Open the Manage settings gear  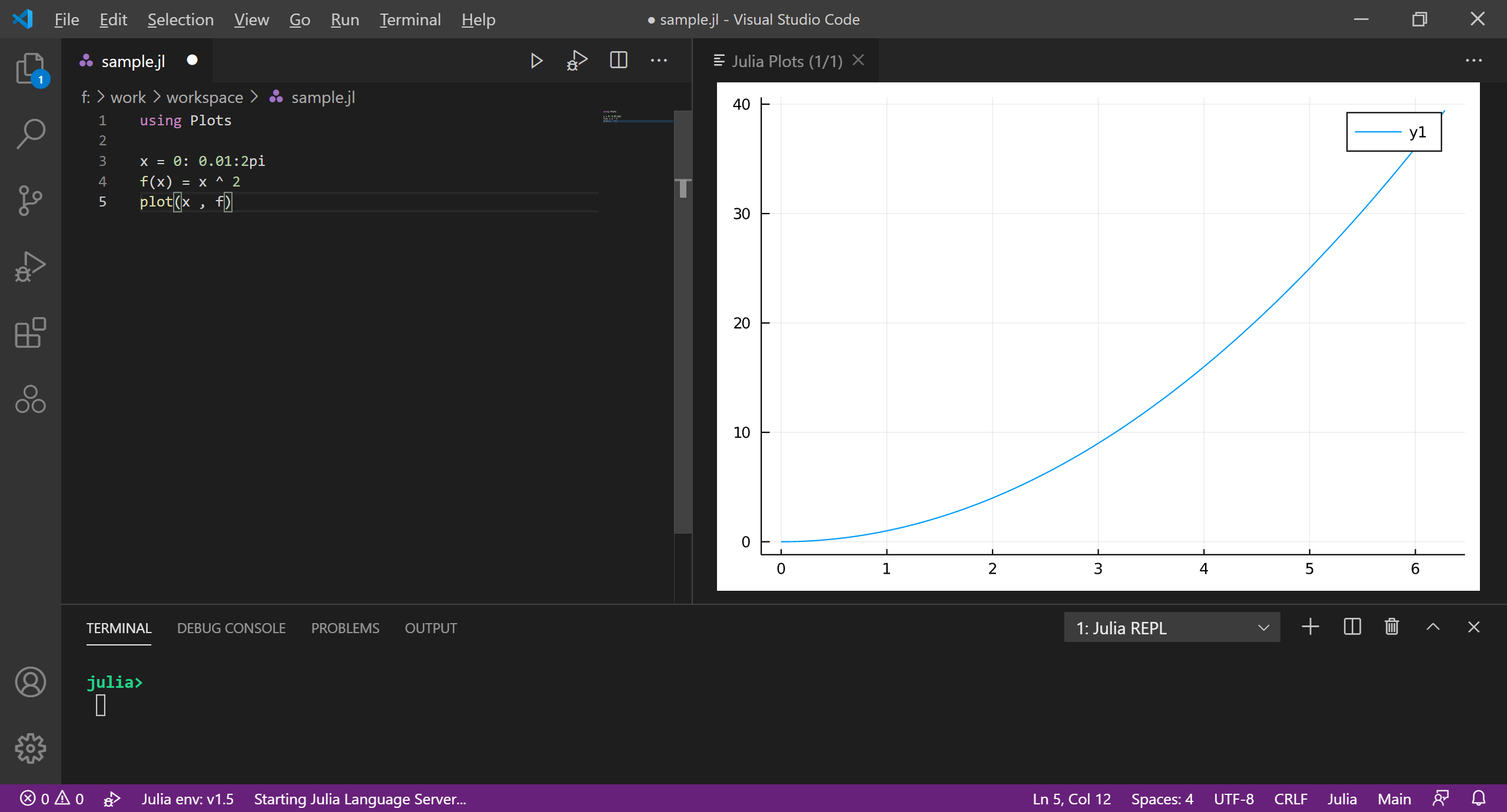point(30,748)
